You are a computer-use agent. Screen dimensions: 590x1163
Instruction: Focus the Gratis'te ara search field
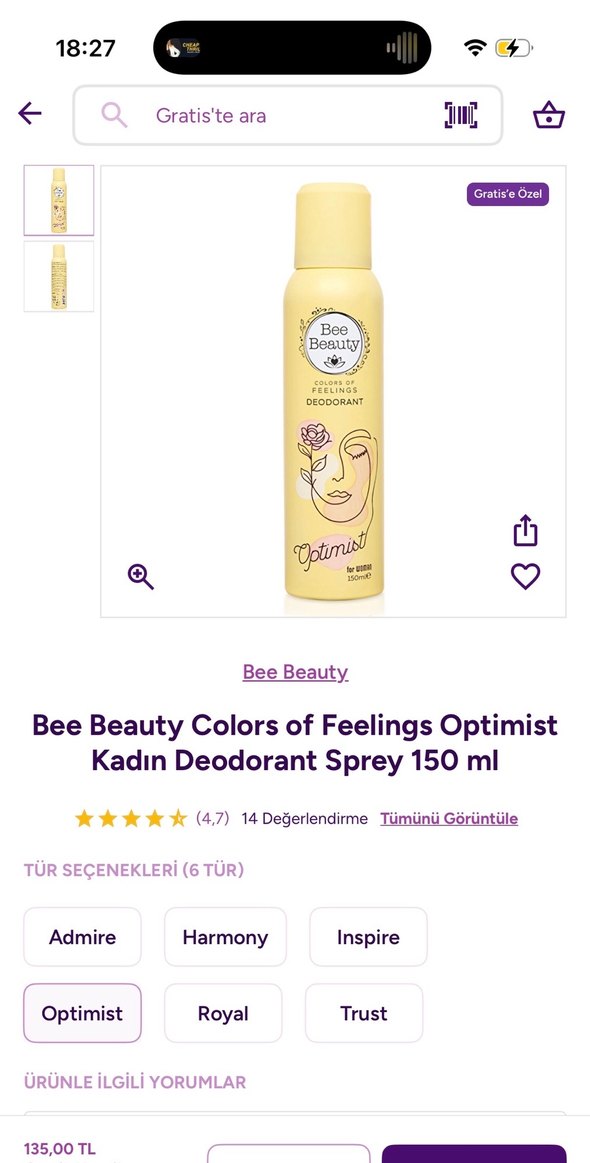(x=287, y=115)
